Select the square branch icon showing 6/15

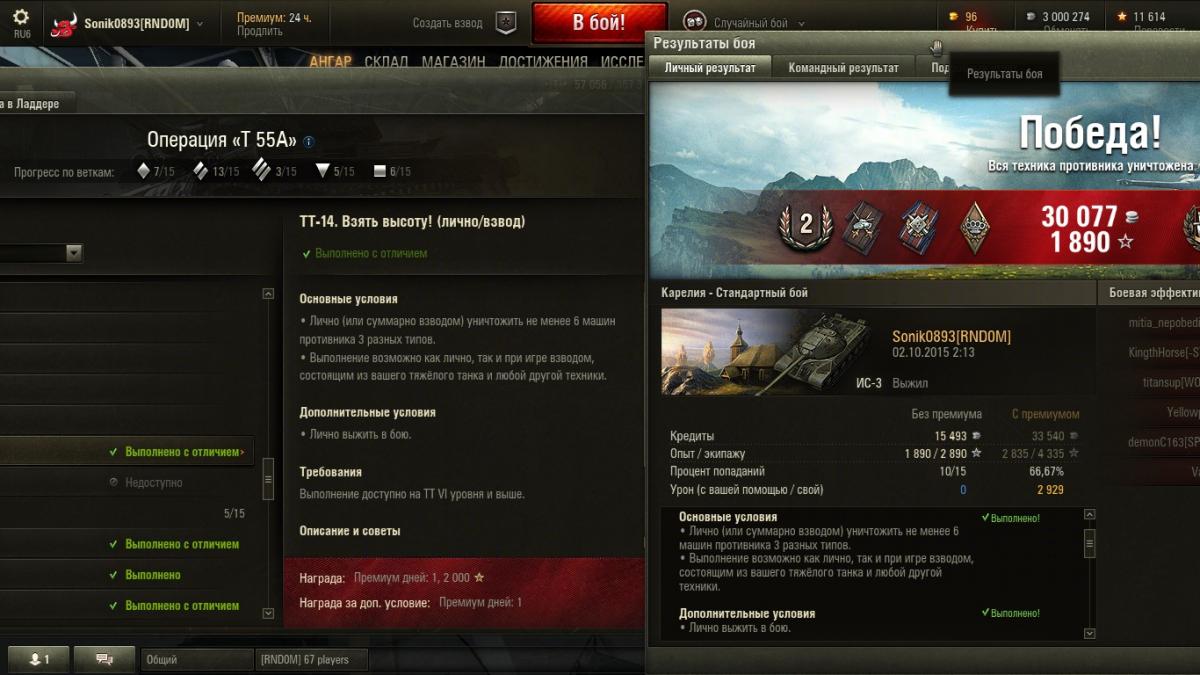[380, 172]
